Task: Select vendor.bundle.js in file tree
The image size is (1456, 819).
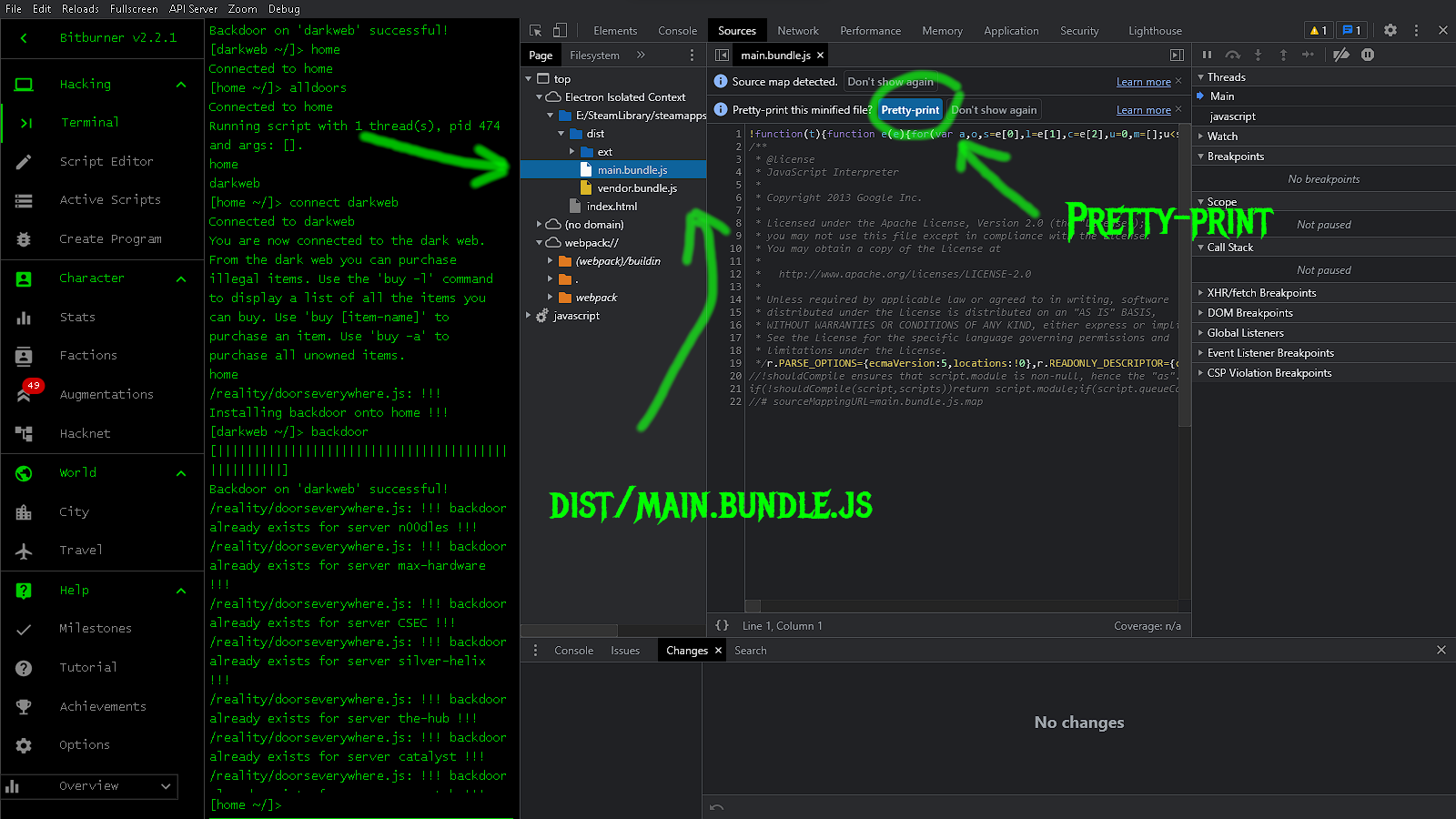Action: (637, 188)
